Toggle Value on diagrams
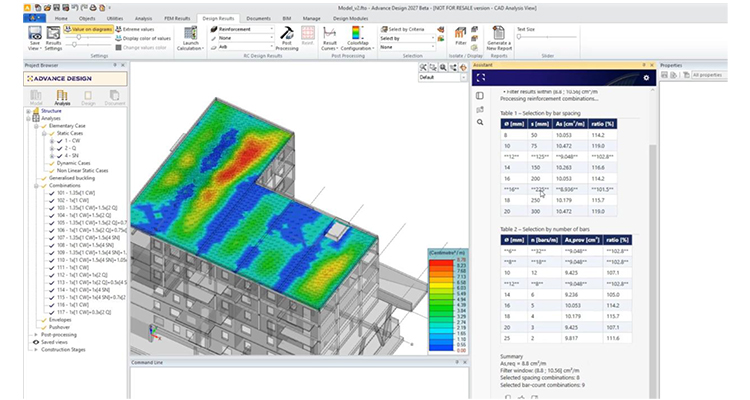The width and height of the screenshot is (750, 400). pyautogui.click(x=89, y=30)
